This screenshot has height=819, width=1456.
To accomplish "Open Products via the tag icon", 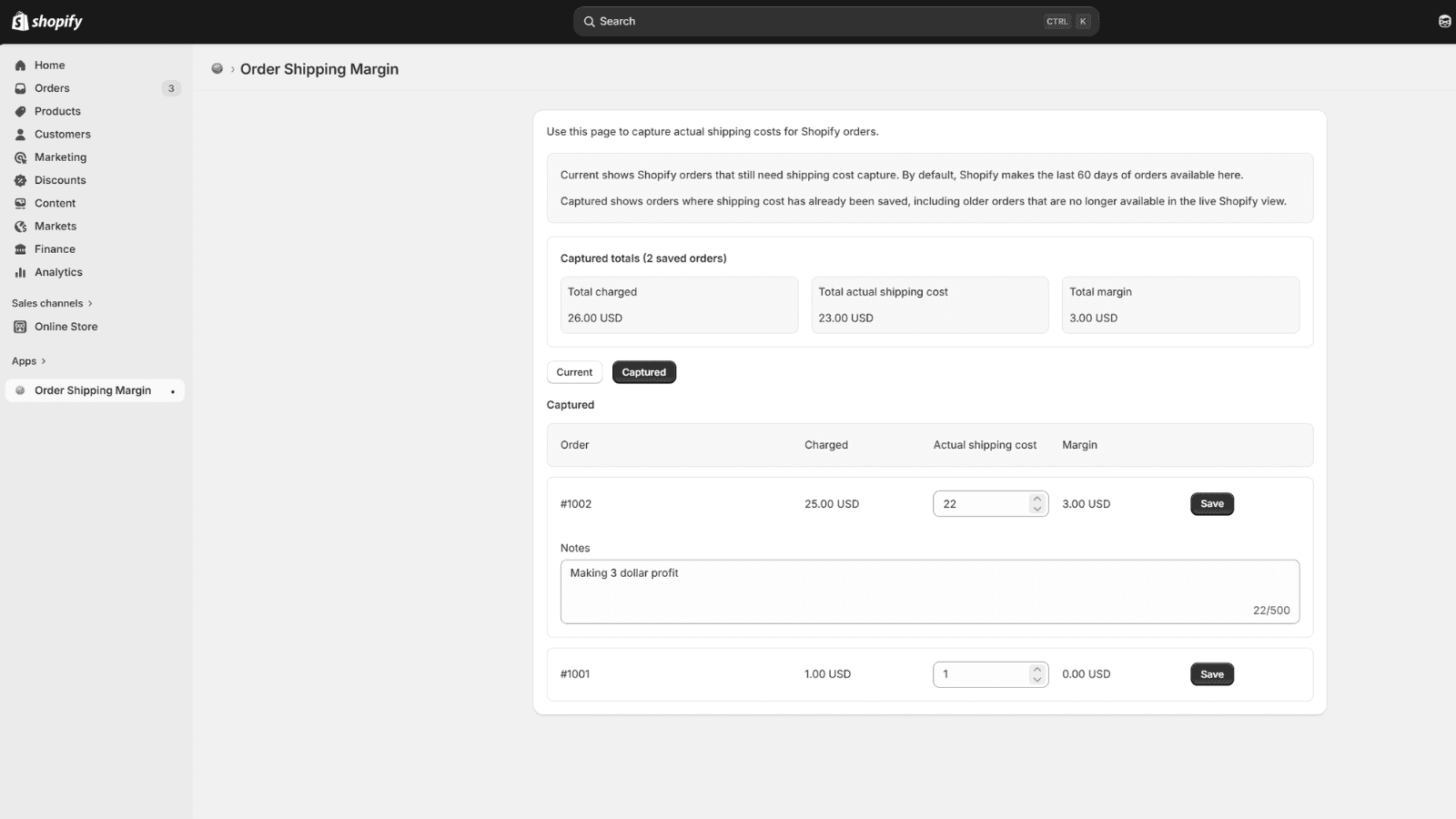I will pyautogui.click(x=20, y=111).
